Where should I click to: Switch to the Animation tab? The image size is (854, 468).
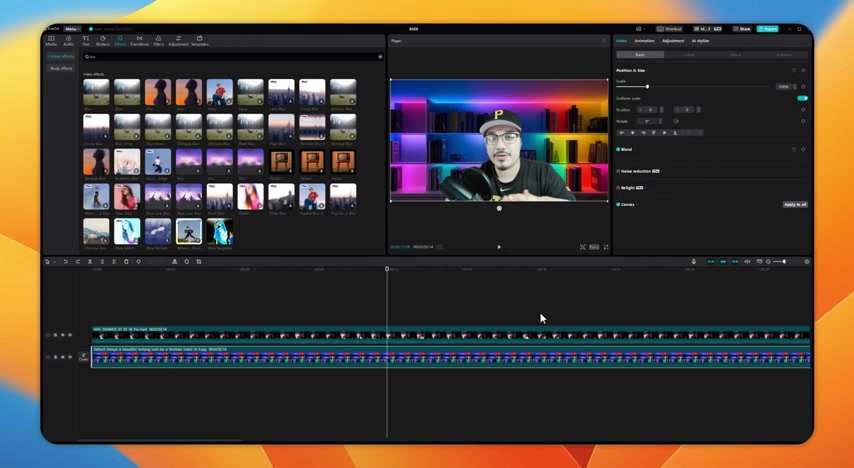pos(644,41)
